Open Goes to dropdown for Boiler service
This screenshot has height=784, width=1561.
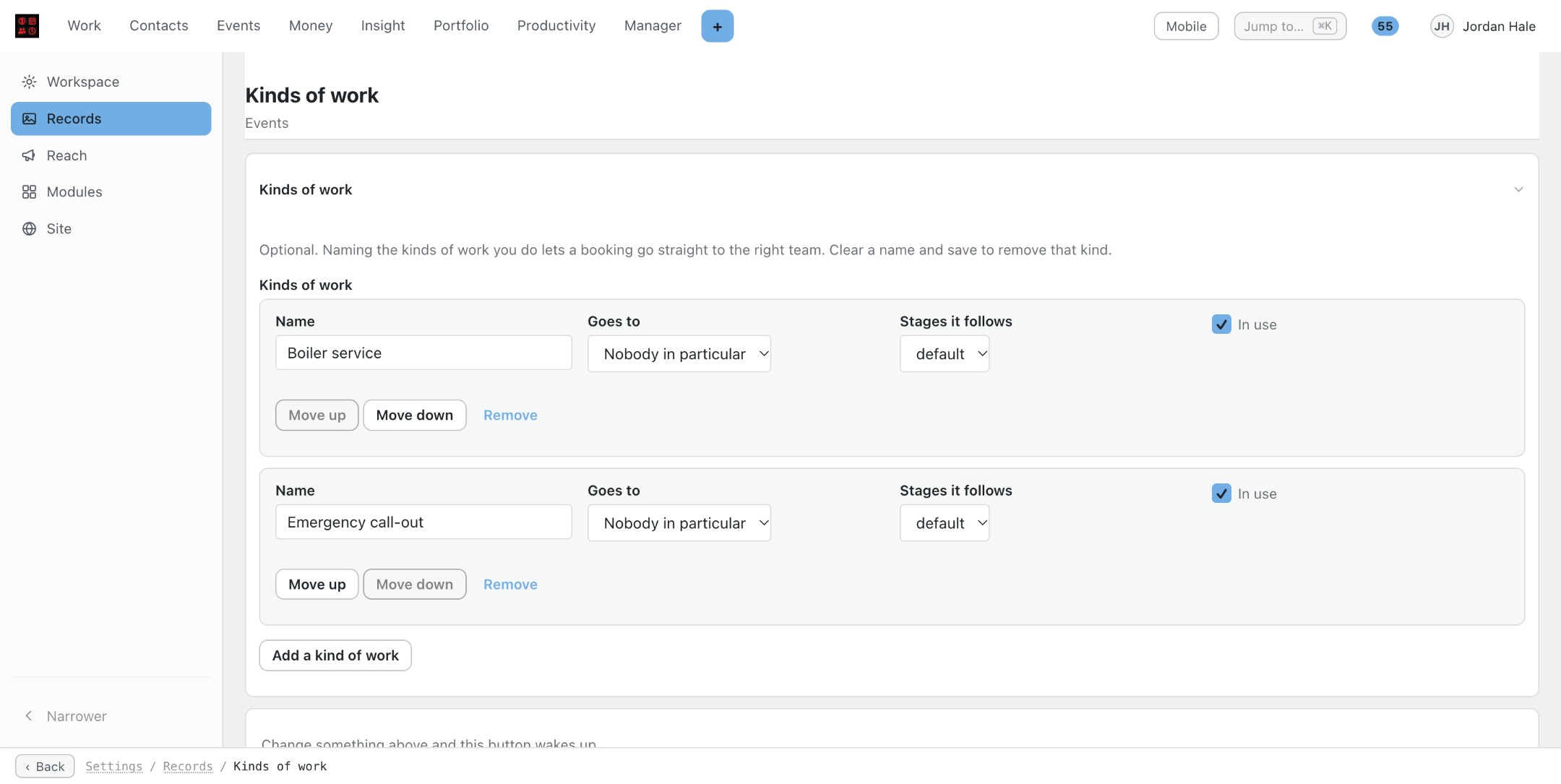point(679,353)
